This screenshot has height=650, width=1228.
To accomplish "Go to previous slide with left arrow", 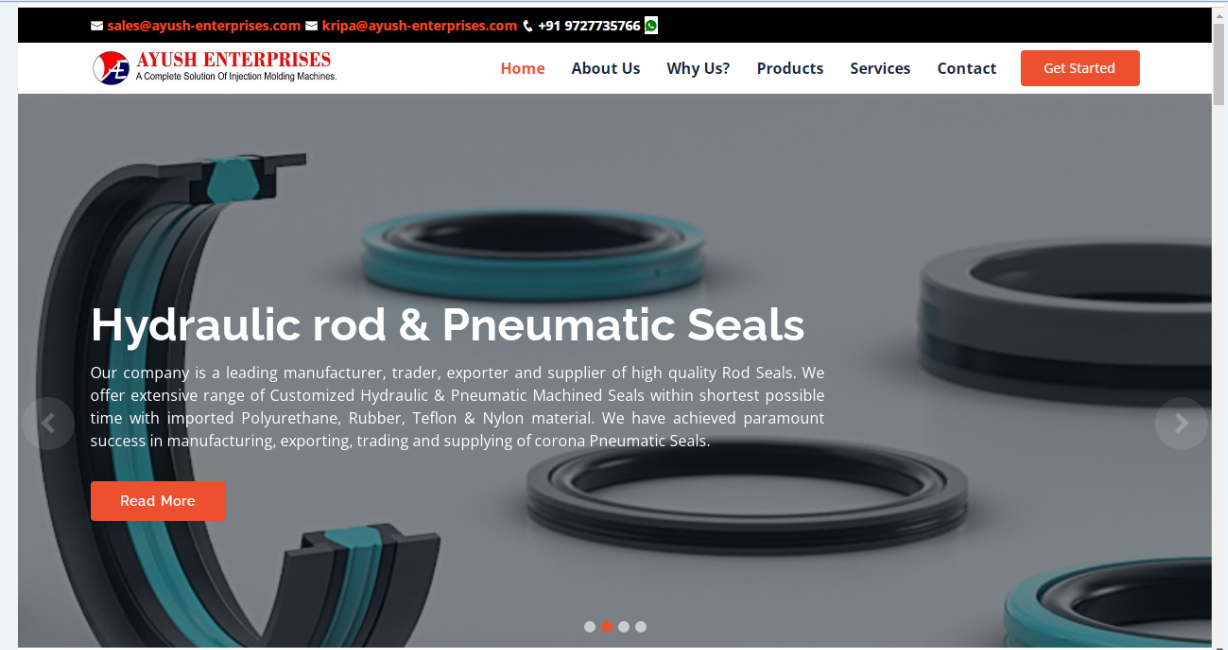I will pos(47,423).
